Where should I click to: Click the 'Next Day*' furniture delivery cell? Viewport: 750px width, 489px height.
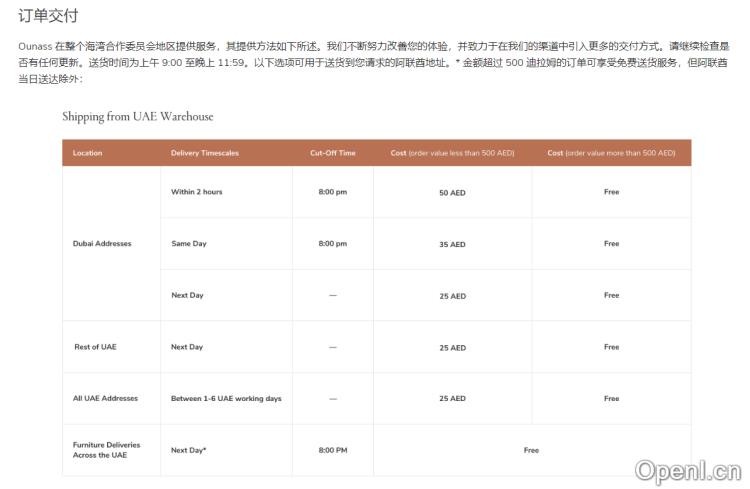(x=189, y=450)
